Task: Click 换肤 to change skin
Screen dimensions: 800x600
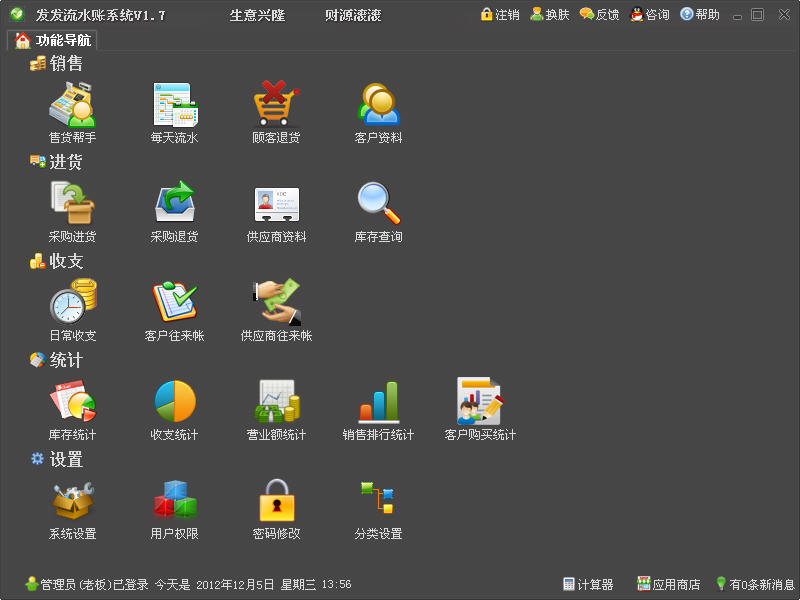Action: point(549,14)
